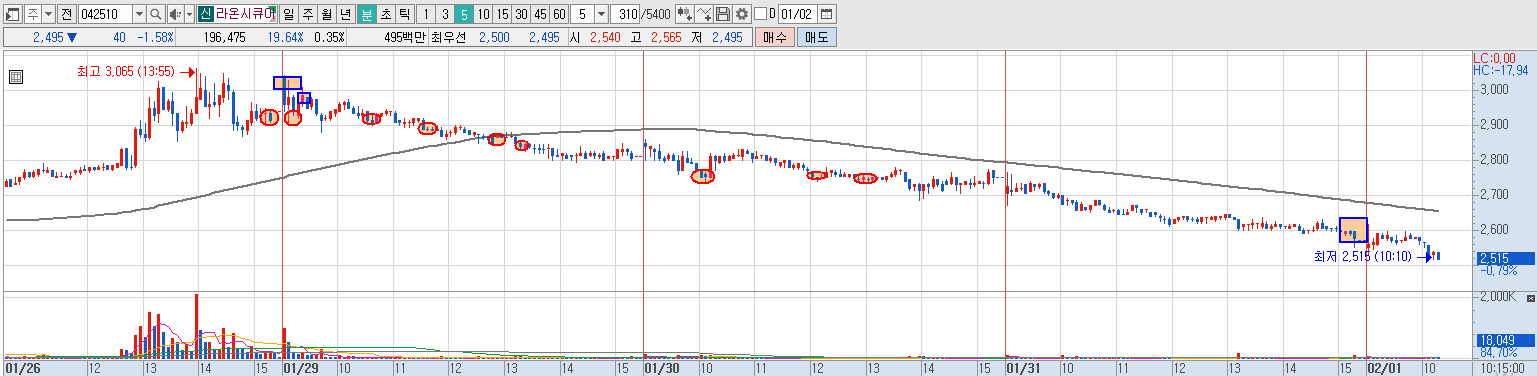
Task: Click the 02/01 date label on the time axis
Action: click(x=1385, y=368)
